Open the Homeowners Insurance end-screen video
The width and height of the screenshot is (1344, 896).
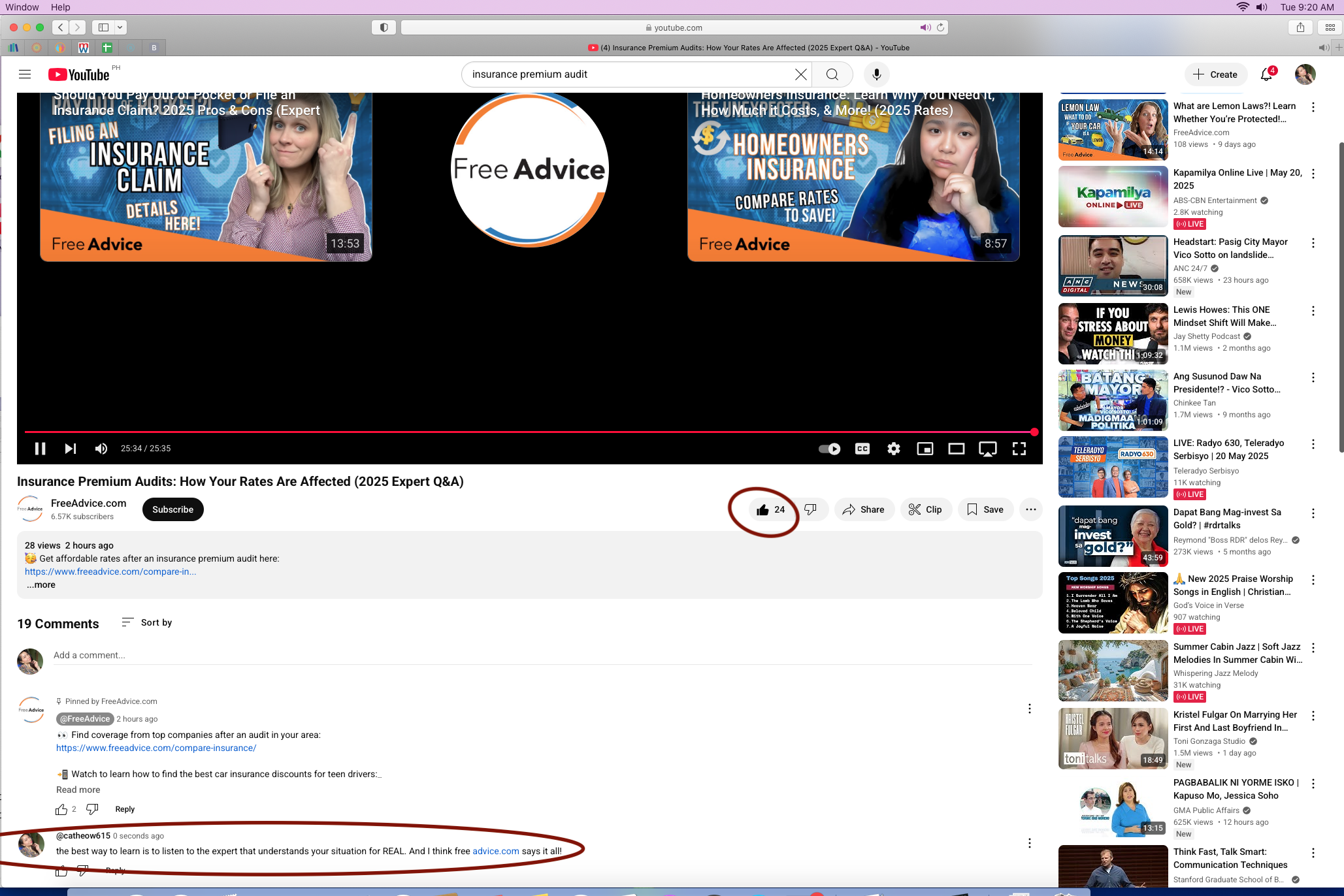point(853,176)
